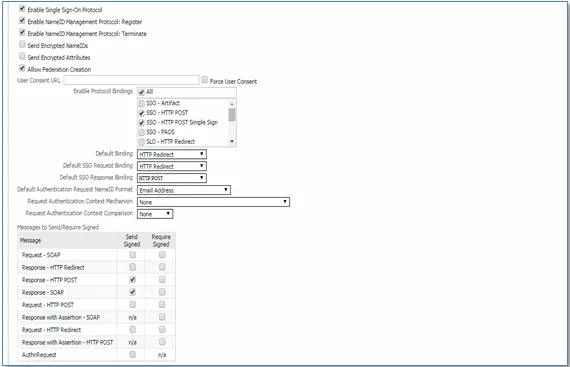Toggle Enable Single Sign-On Protocol checkbox
The height and width of the screenshot is (367, 570).
click(x=22, y=8)
